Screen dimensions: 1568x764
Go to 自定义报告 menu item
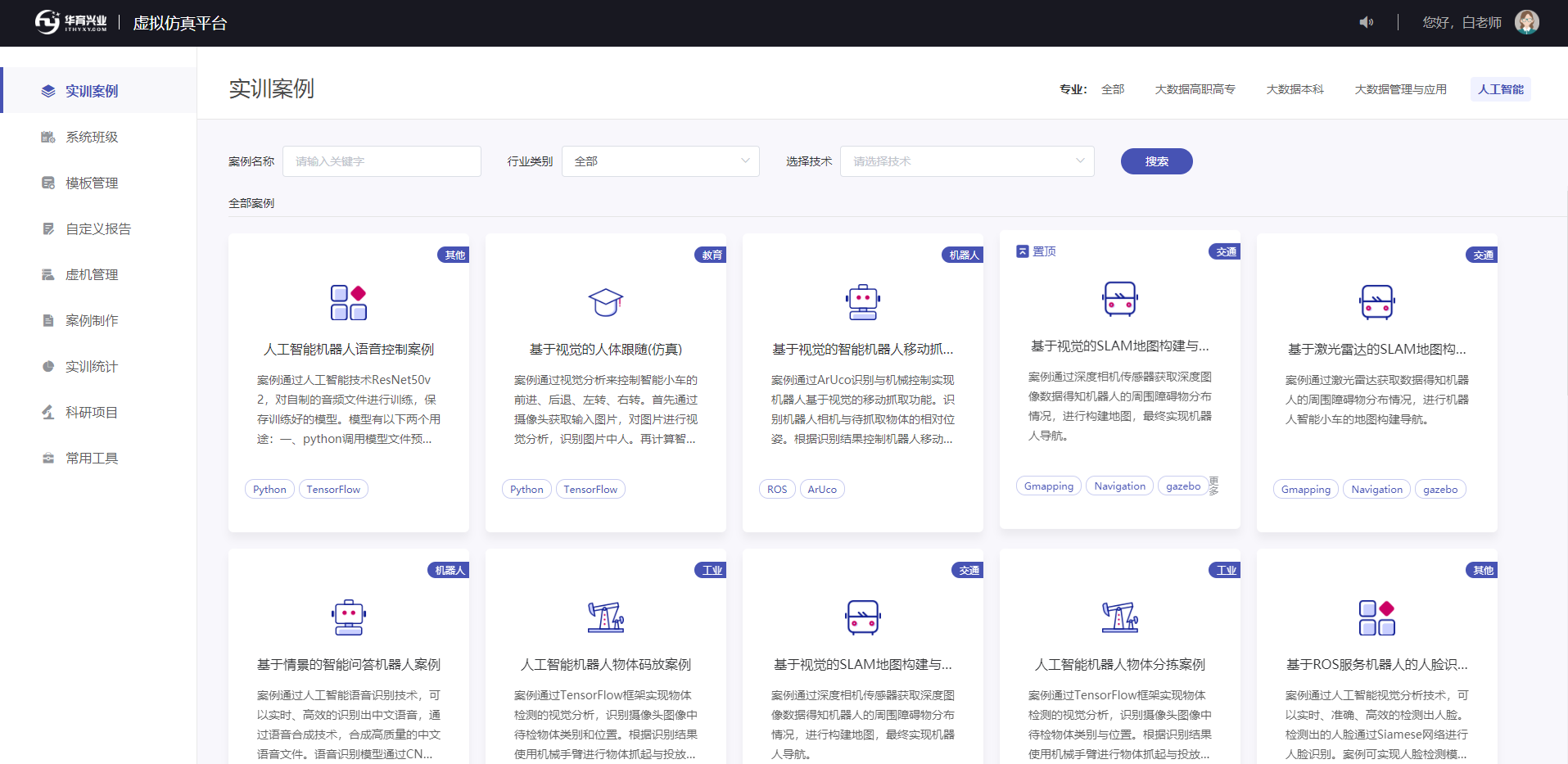(98, 228)
